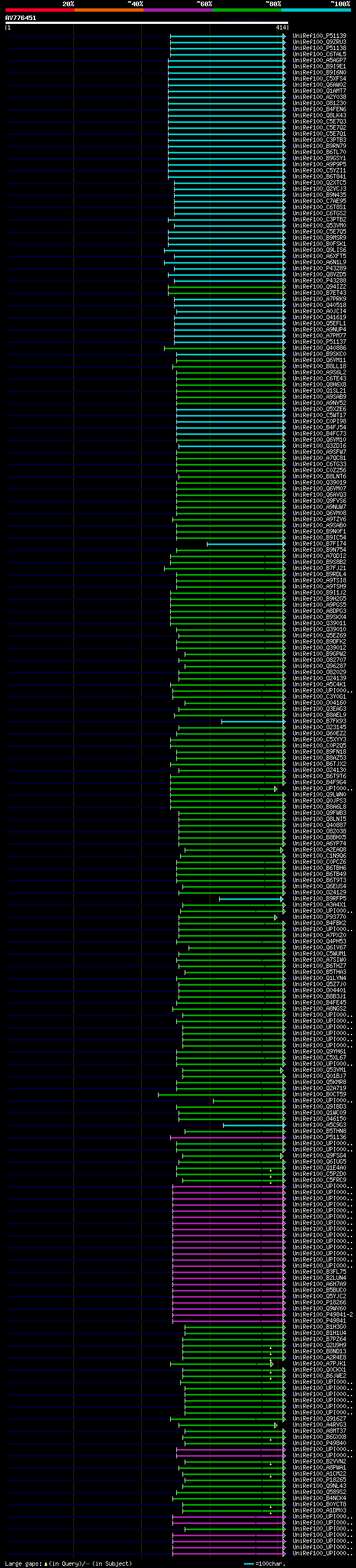Click the query end position 414

tap(280, 27)
